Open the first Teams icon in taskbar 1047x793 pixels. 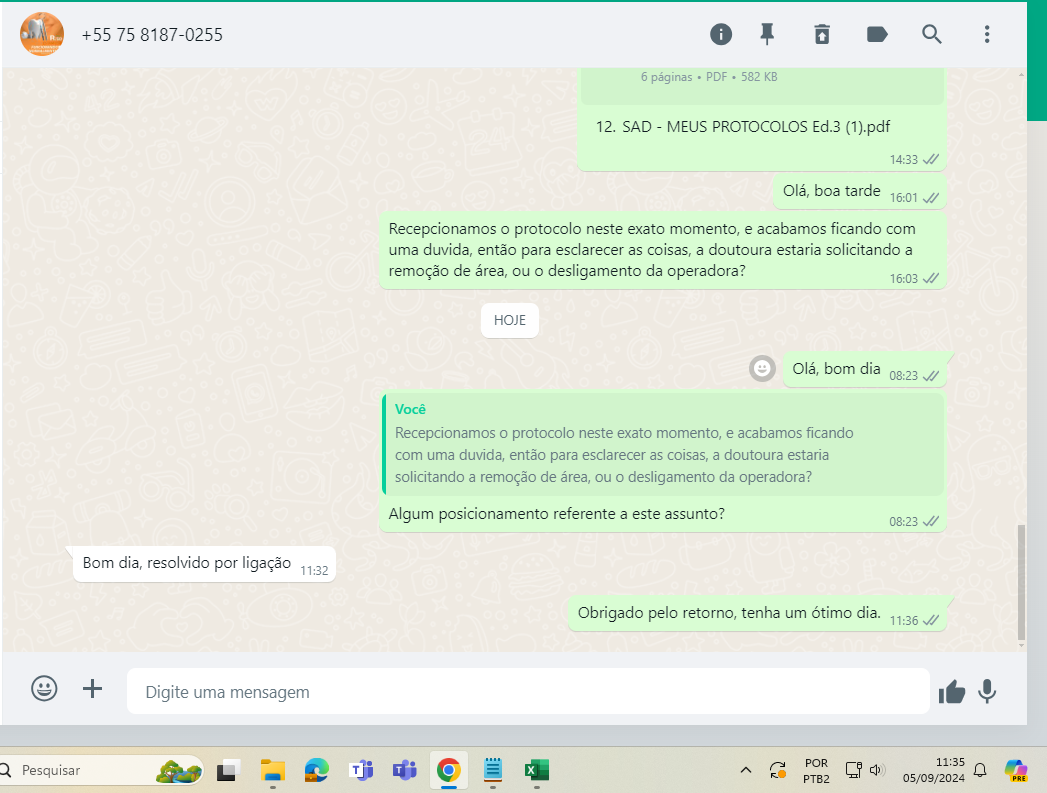pos(361,770)
